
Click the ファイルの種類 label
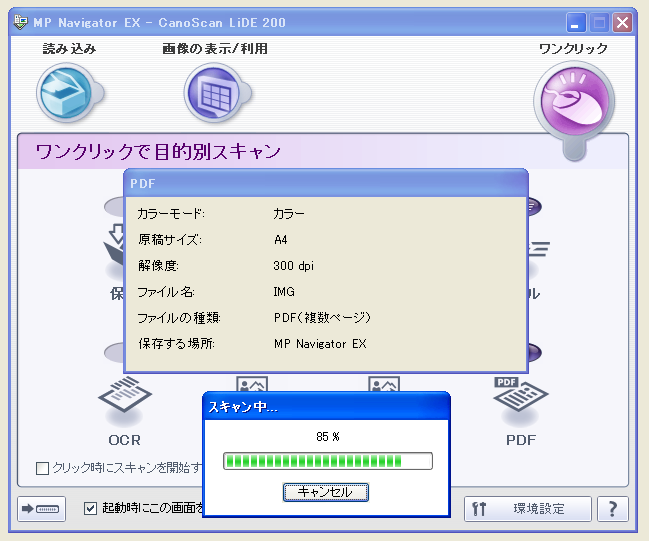pyautogui.click(x=179, y=318)
